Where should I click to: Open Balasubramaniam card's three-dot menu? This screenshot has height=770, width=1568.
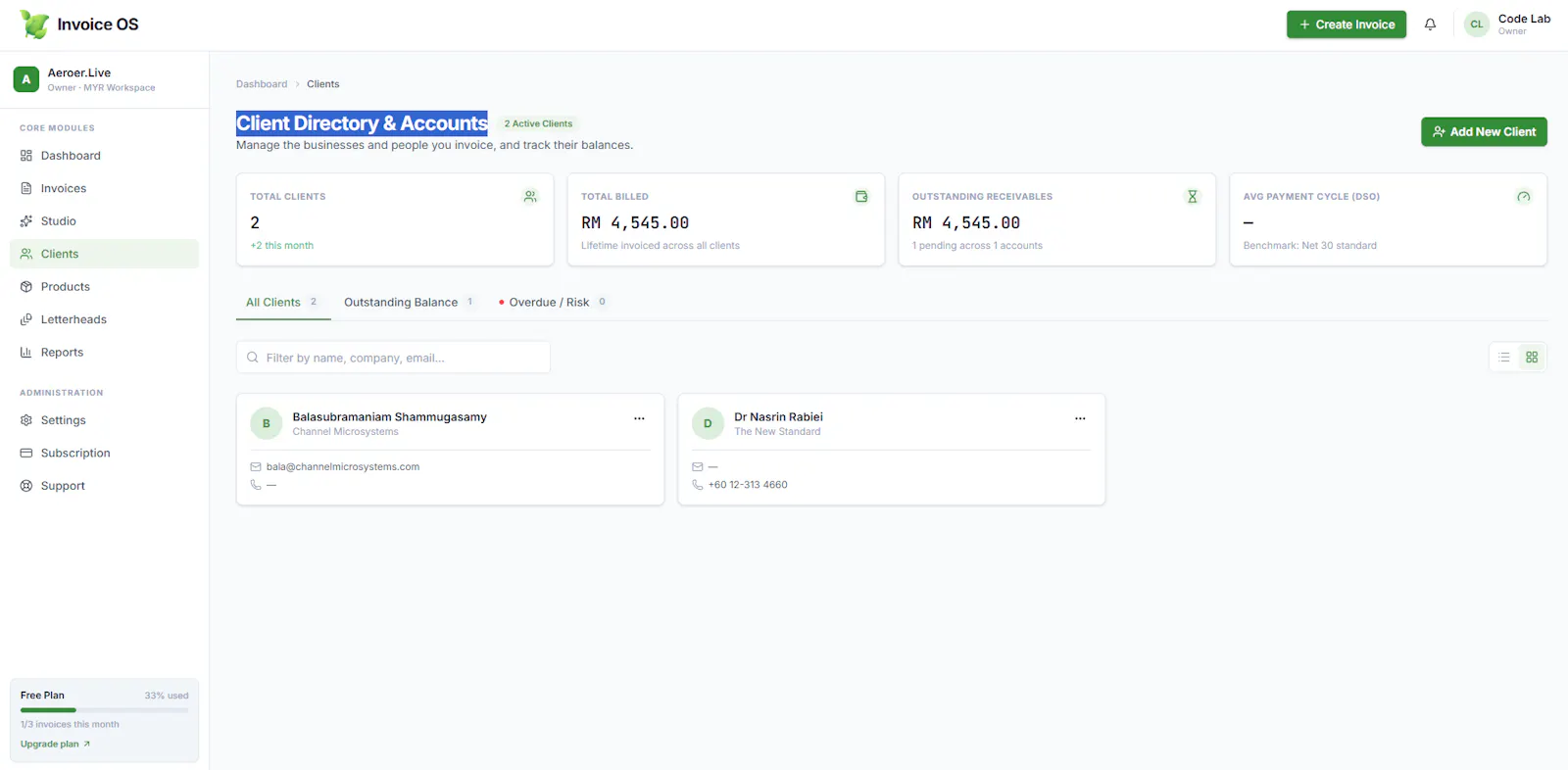[639, 418]
